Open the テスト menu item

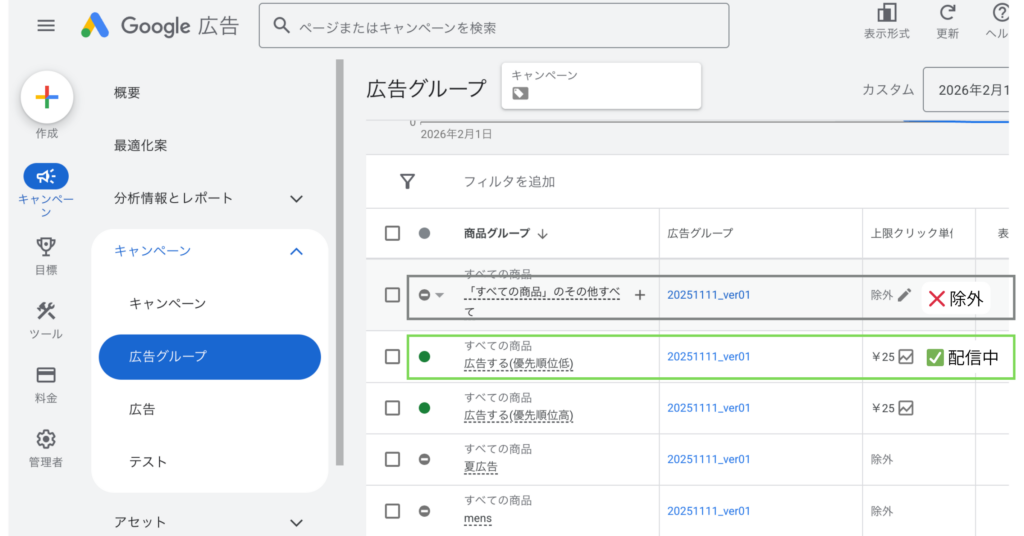tap(148, 462)
